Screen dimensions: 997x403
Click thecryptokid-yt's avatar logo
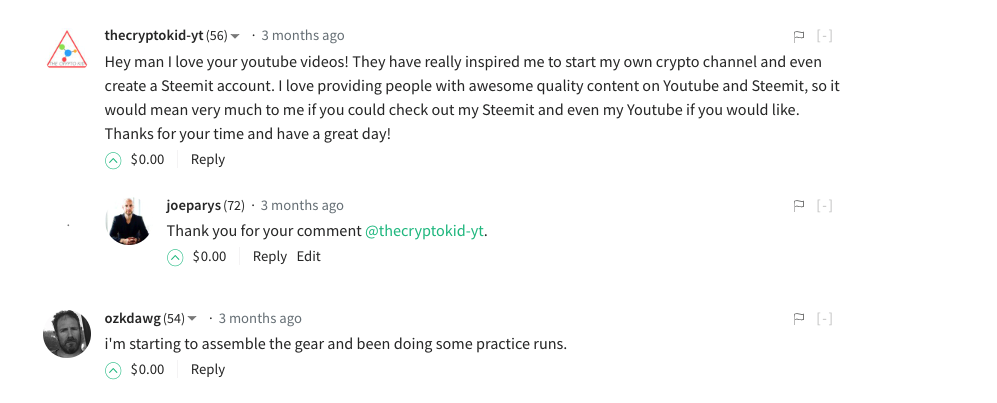point(66,48)
